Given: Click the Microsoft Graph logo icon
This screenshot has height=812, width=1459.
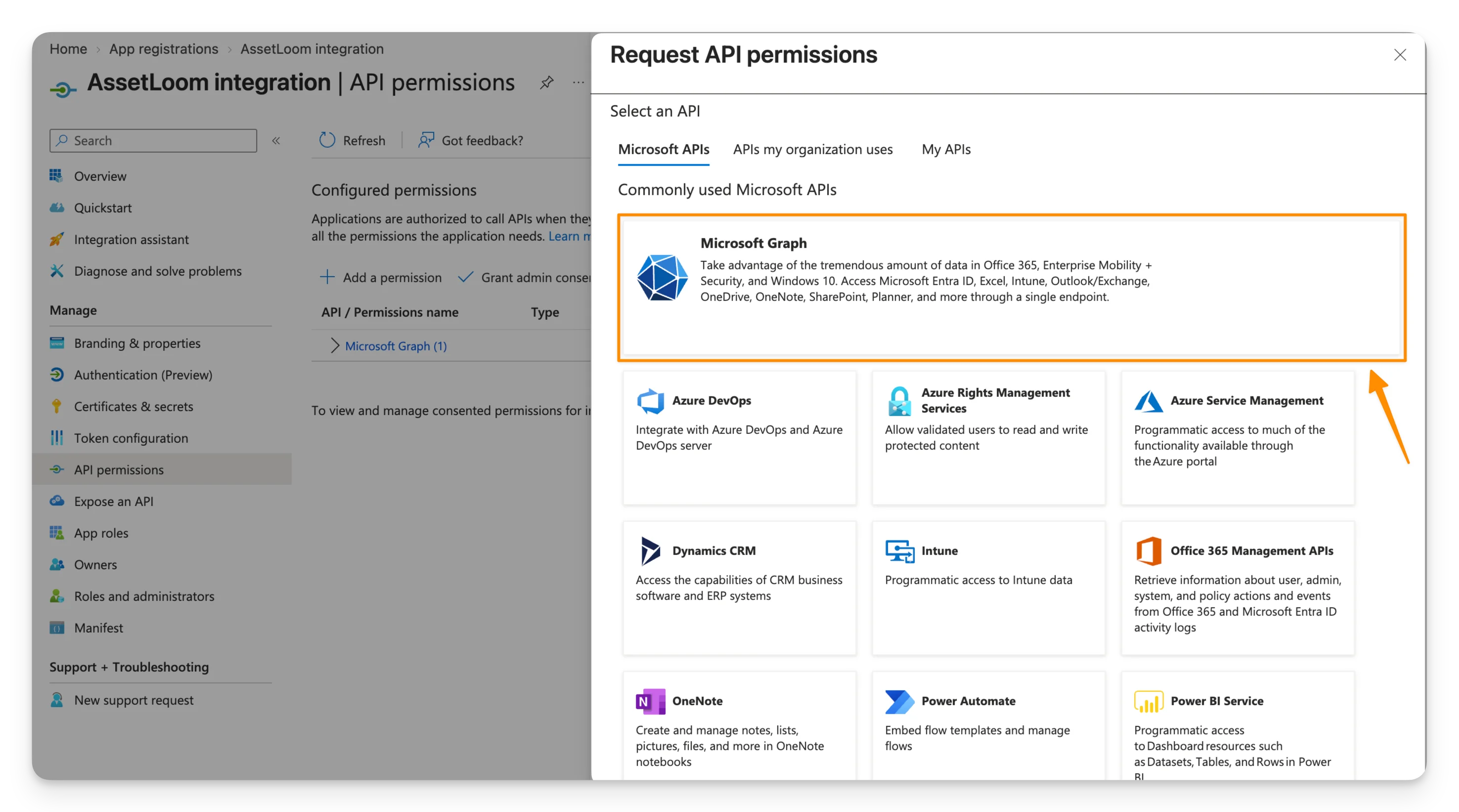Looking at the screenshot, I should [662, 277].
